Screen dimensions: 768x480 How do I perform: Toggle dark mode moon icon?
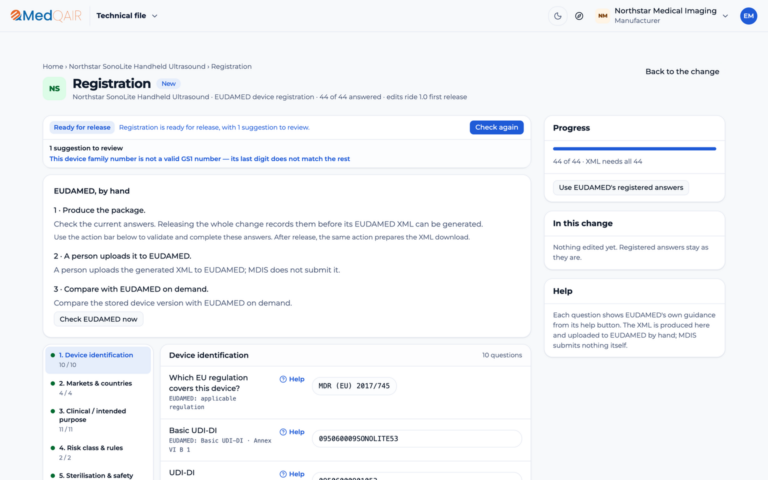tap(557, 16)
